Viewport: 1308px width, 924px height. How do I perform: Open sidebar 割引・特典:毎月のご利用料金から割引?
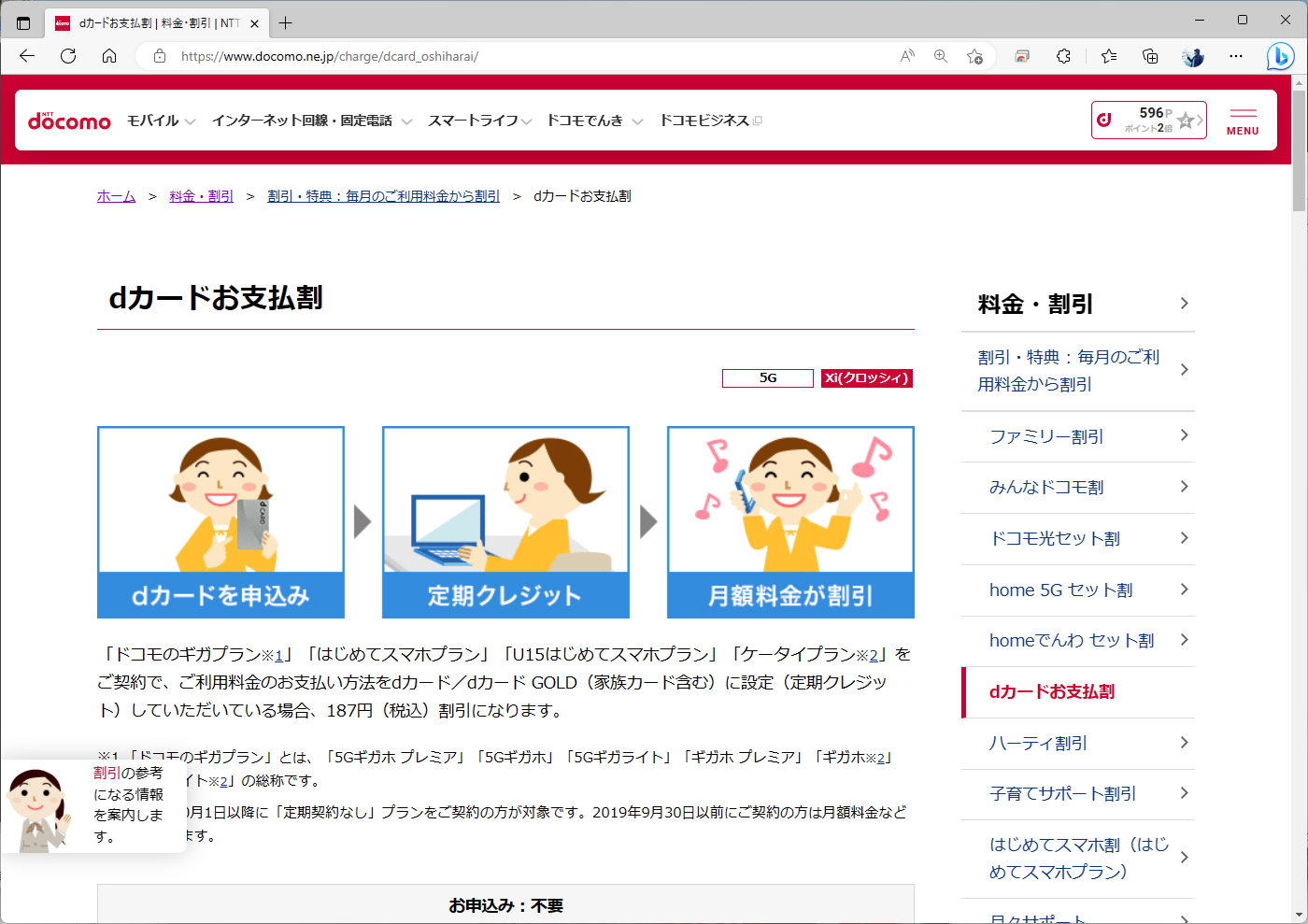click(1078, 371)
